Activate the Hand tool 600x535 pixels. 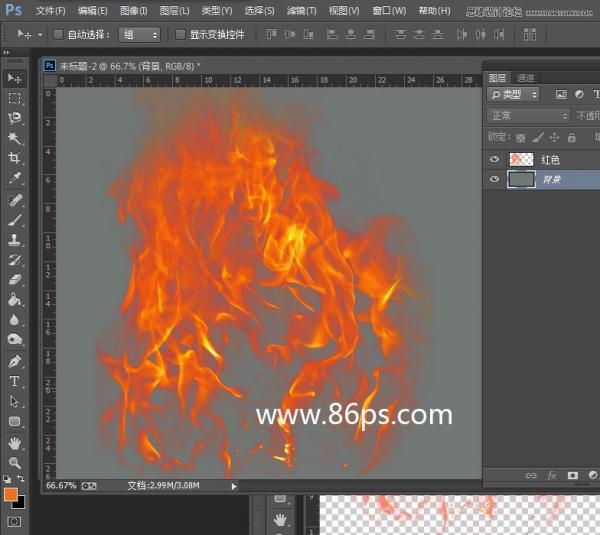[x=15, y=443]
